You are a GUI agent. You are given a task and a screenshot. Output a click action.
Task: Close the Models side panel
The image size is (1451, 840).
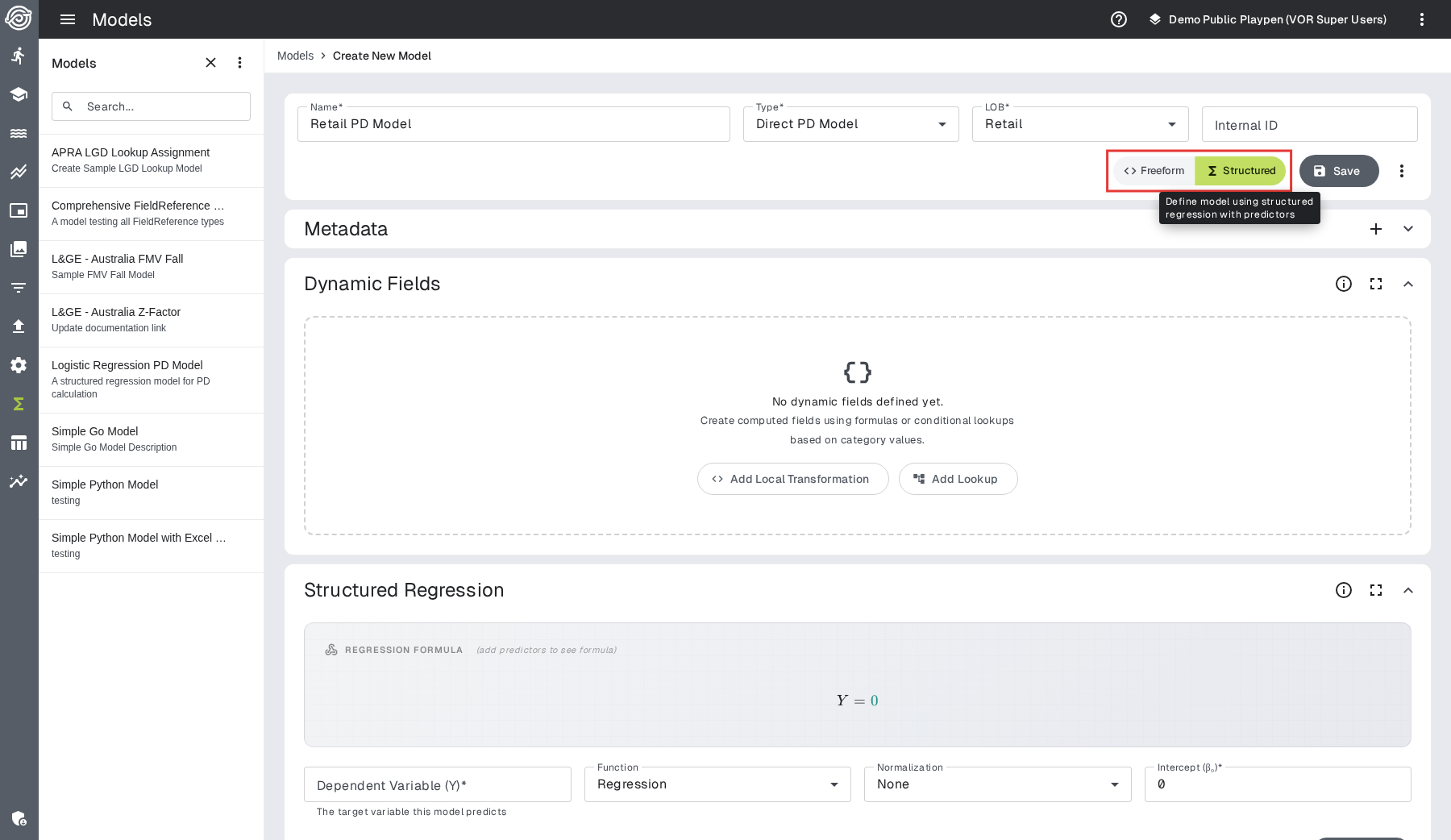pyautogui.click(x=210, y=63)
